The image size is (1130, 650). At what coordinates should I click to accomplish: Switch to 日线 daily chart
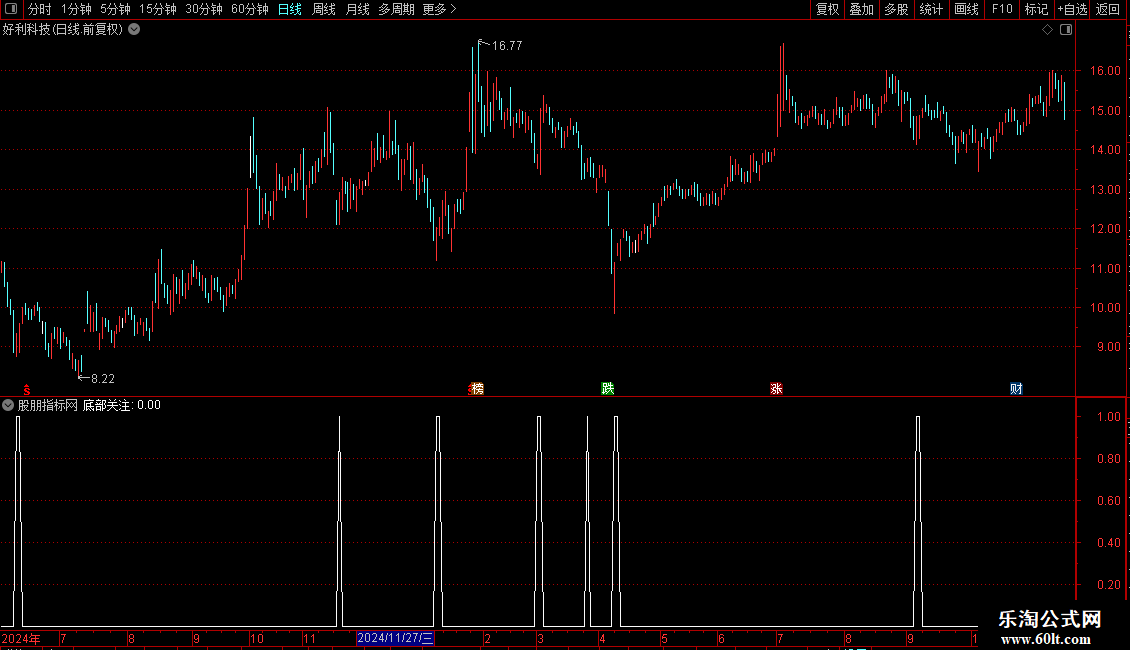(290, 9)
